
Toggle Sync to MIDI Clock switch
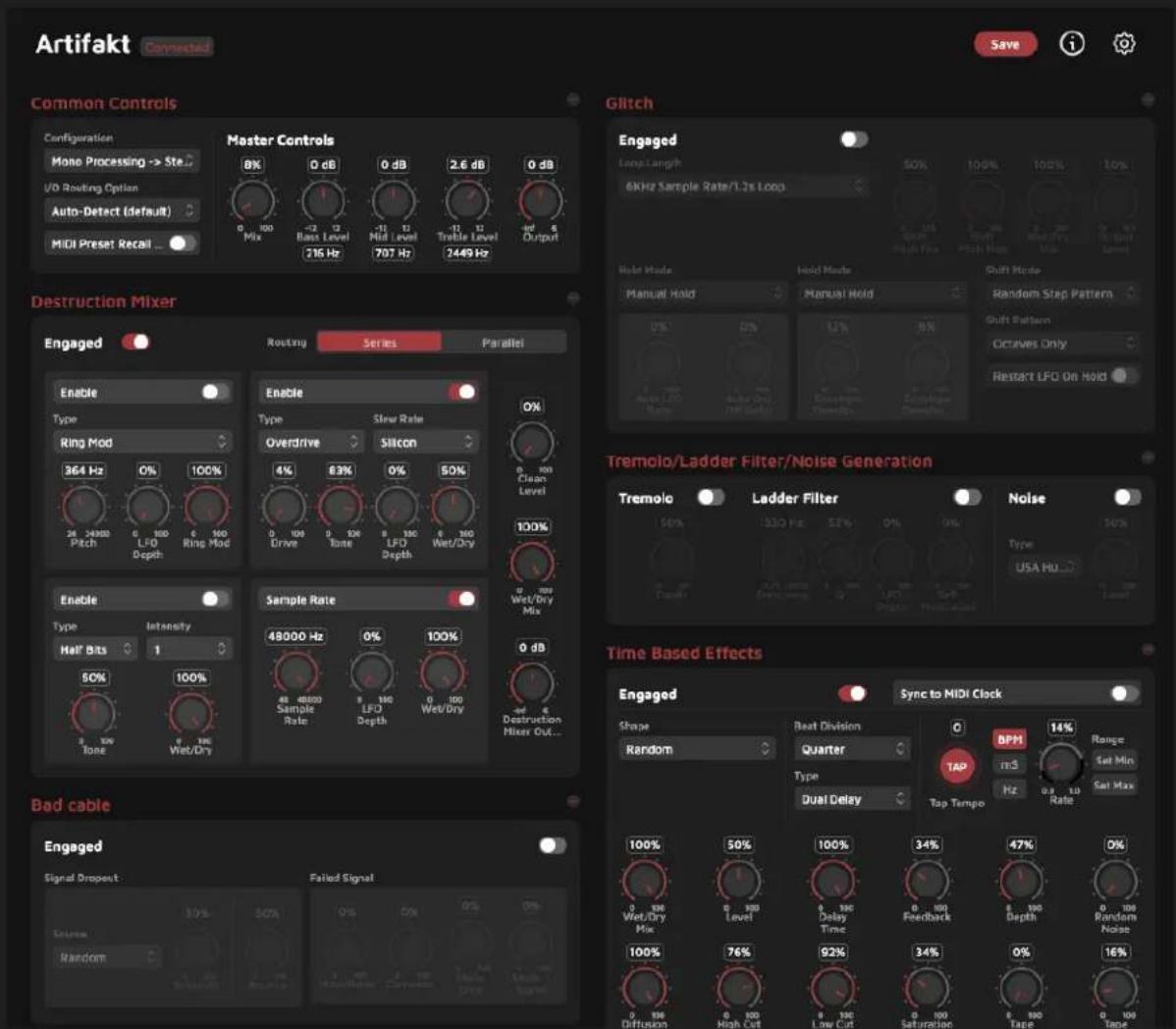(1123, 693)
